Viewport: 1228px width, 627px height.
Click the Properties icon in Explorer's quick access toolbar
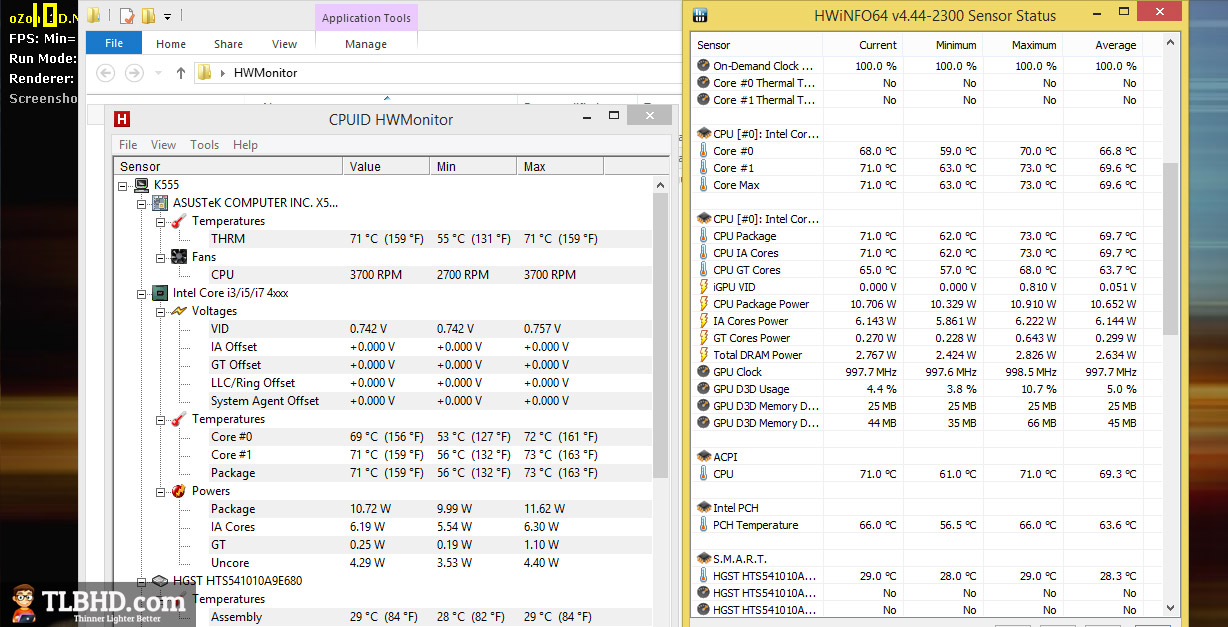[127, 15]
